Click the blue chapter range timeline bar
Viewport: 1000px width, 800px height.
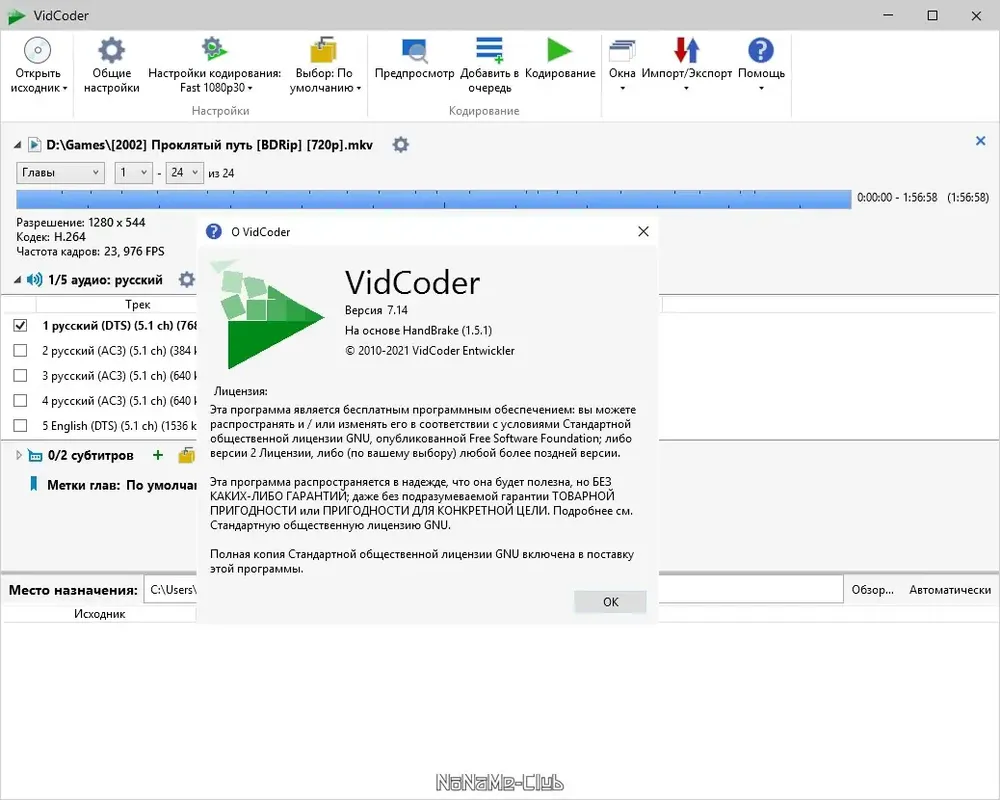pos(433,199)
